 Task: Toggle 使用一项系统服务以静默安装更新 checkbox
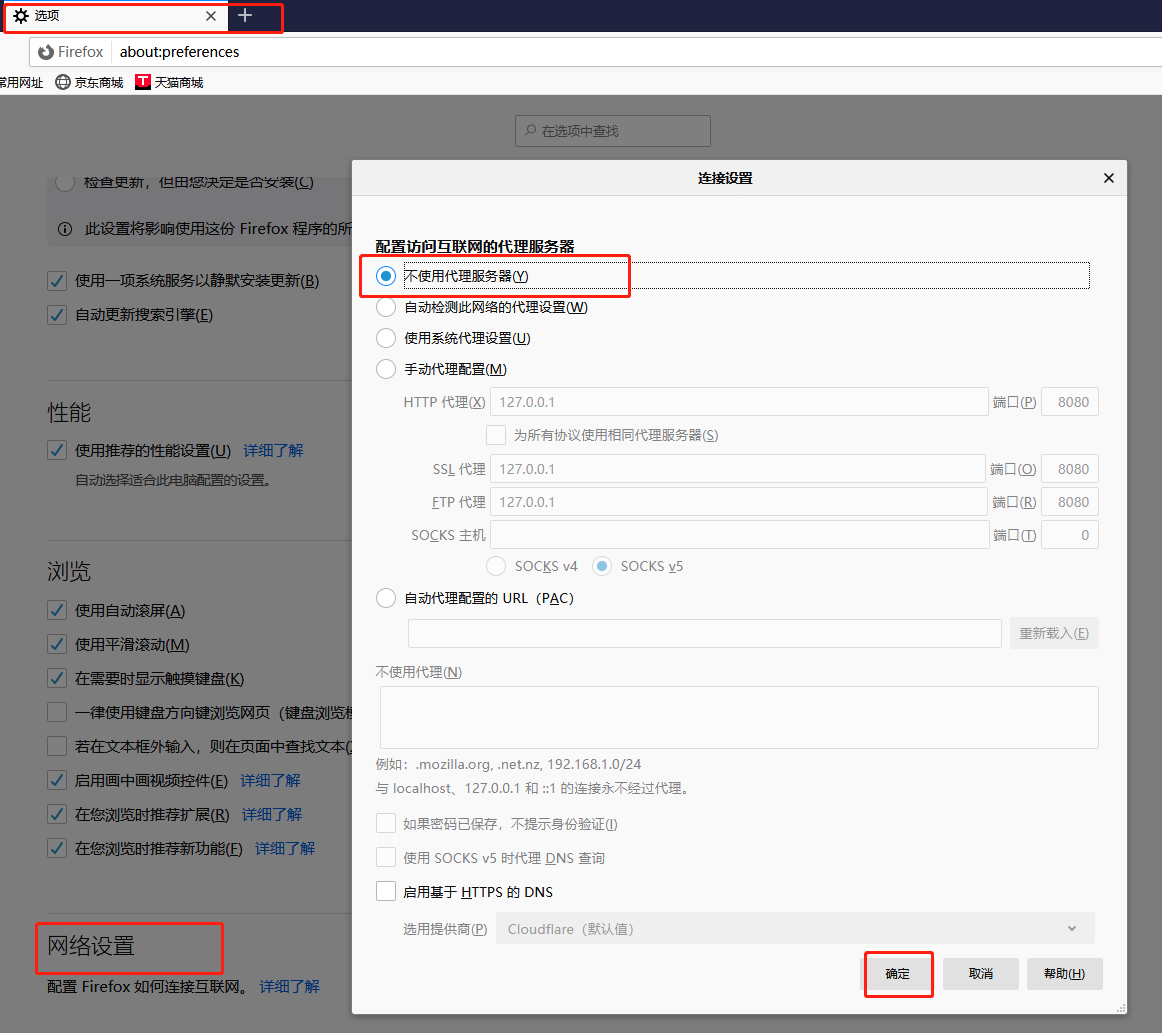pos(57,281)
